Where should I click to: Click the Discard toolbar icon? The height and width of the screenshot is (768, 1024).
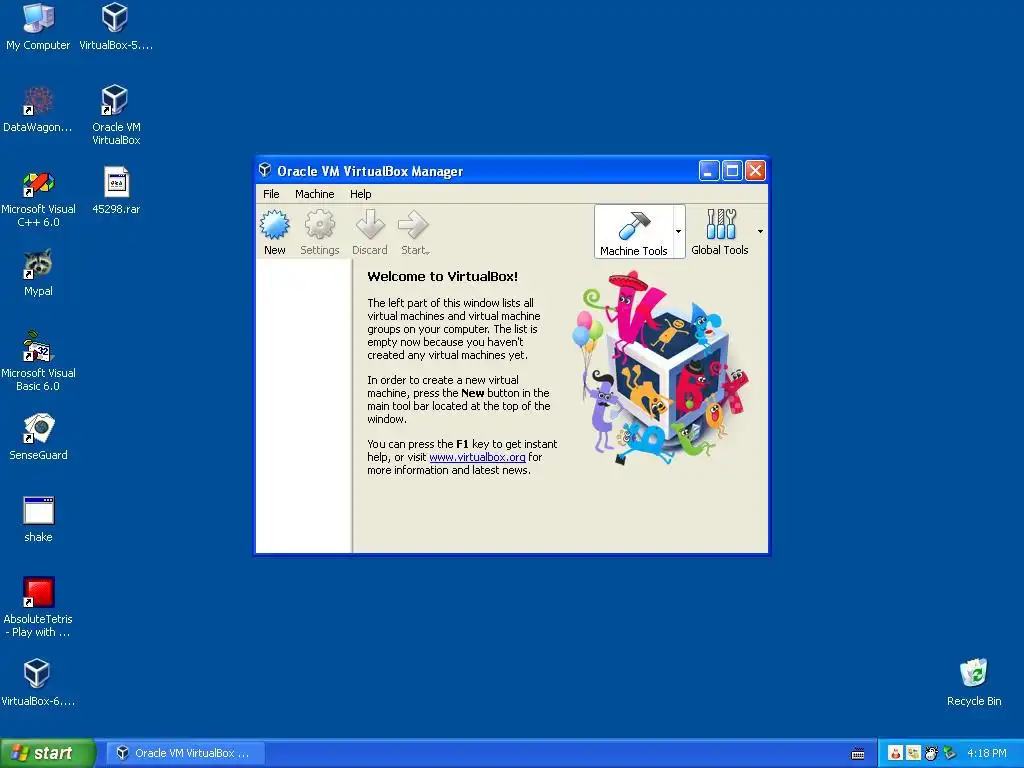370,232
